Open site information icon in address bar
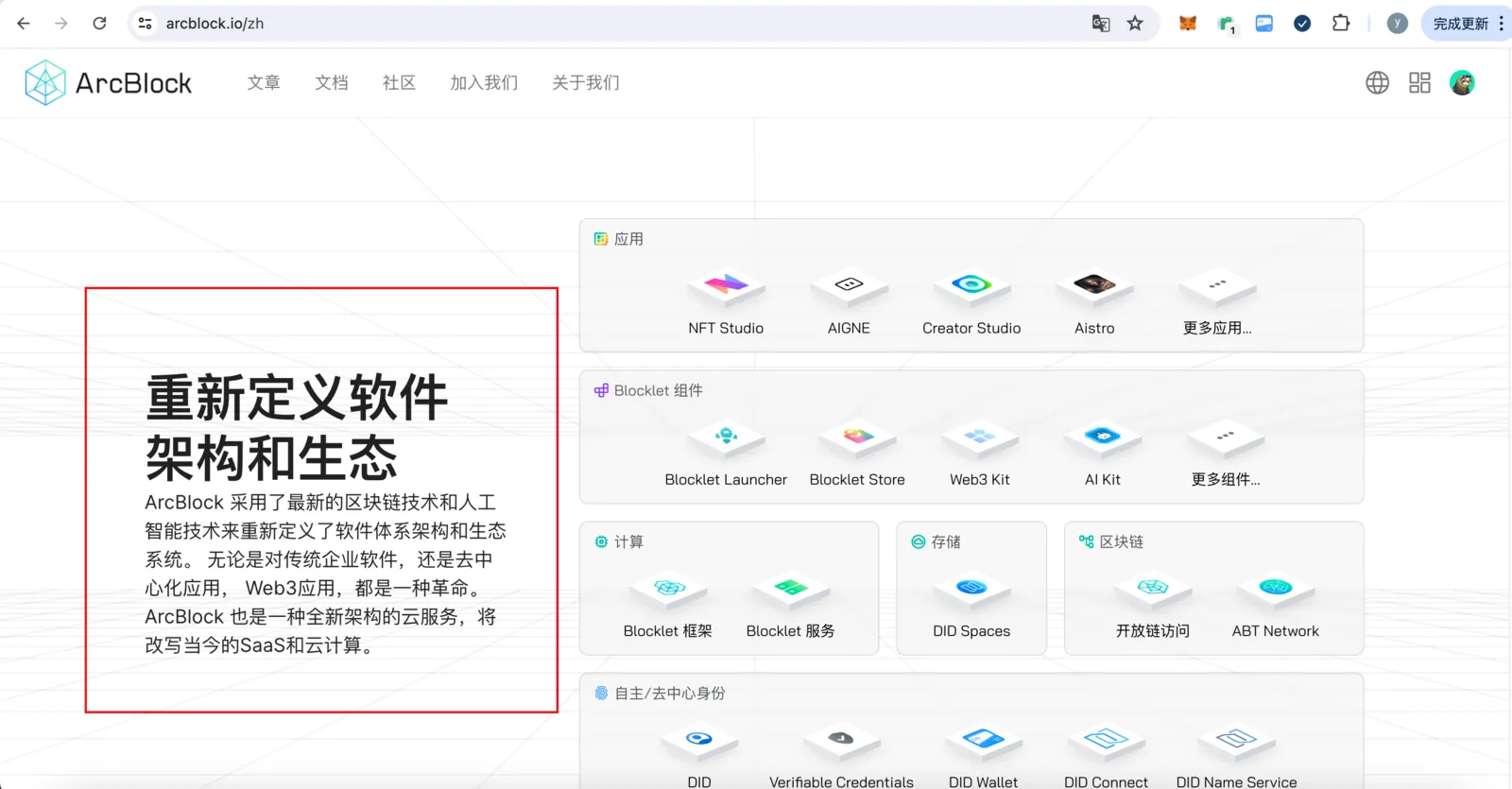 tap(145, 24)
